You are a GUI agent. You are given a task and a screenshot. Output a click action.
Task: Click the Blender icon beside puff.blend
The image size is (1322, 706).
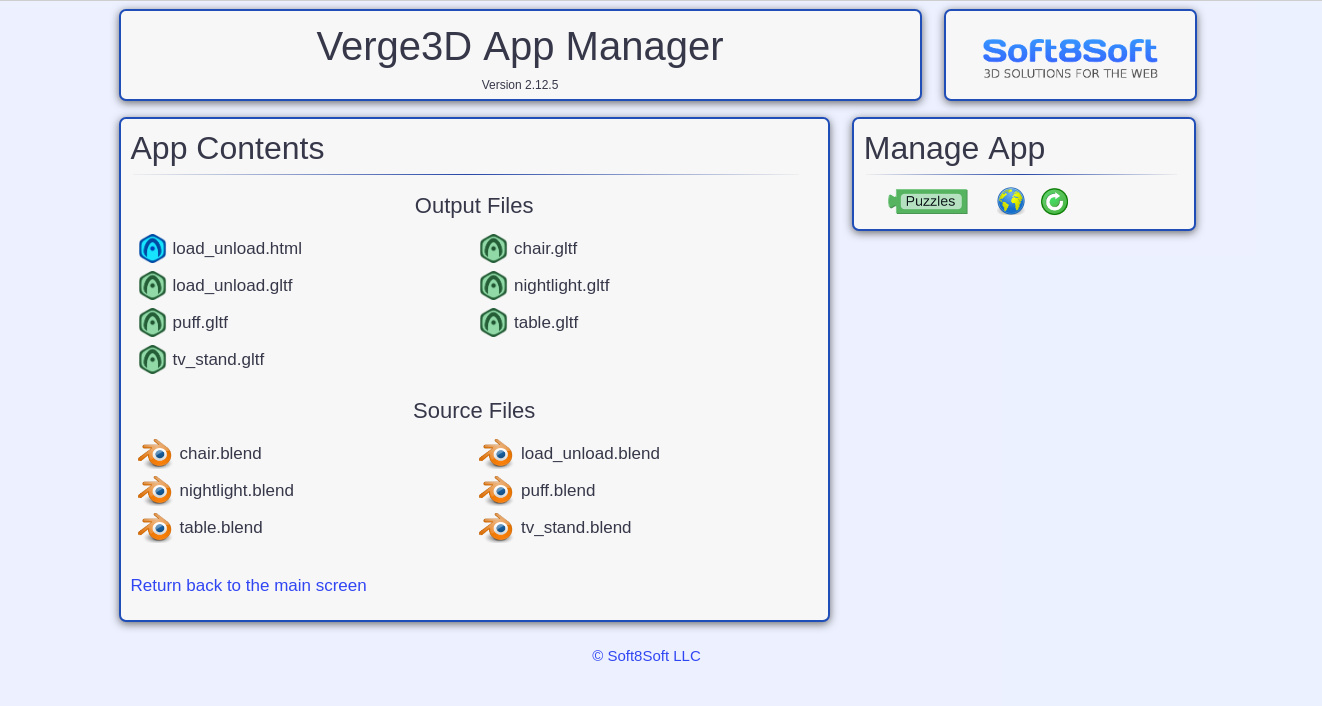tap(496, 490)
